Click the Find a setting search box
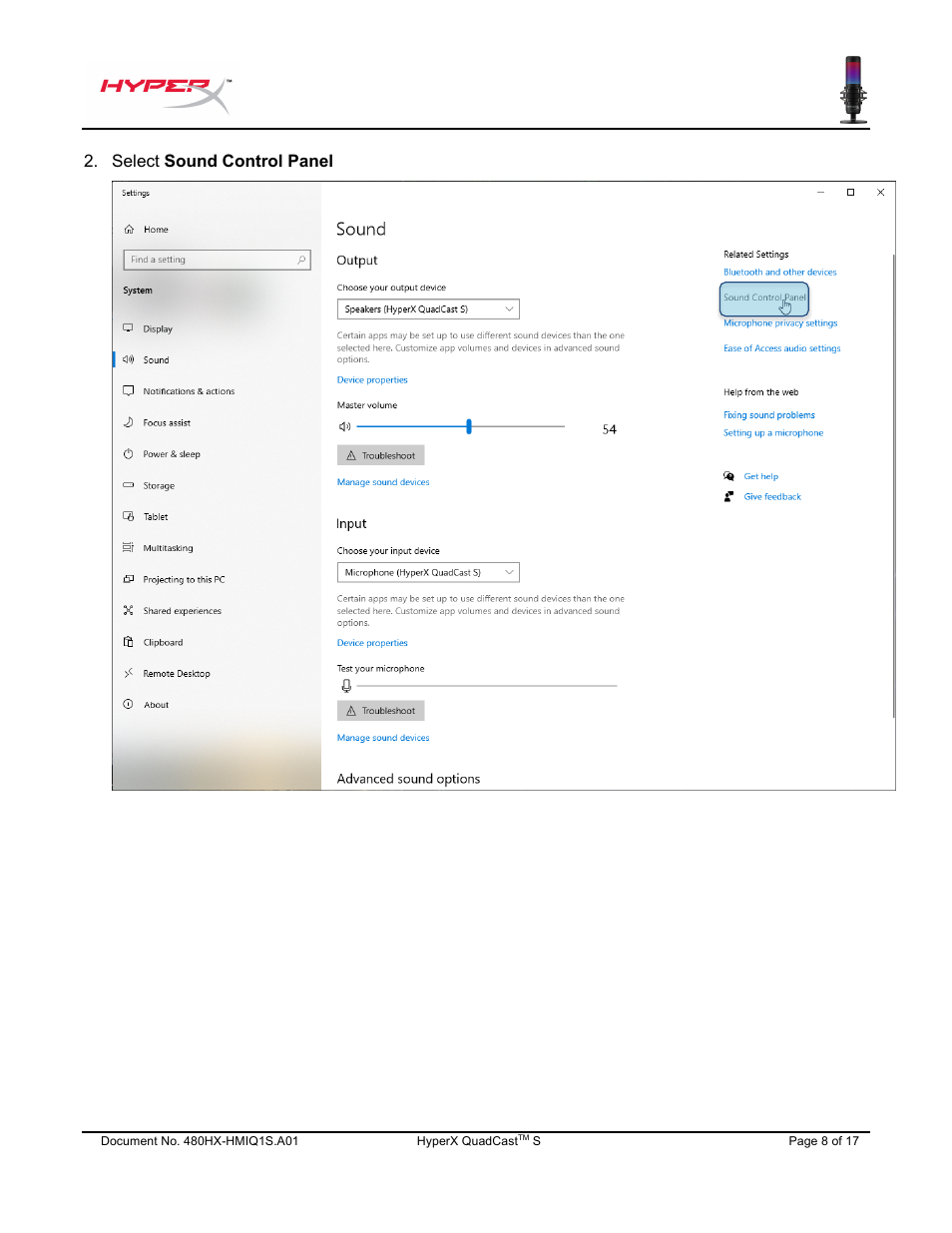The height and width of the screenshot is (1233, 952). click(x=218, y=260)
